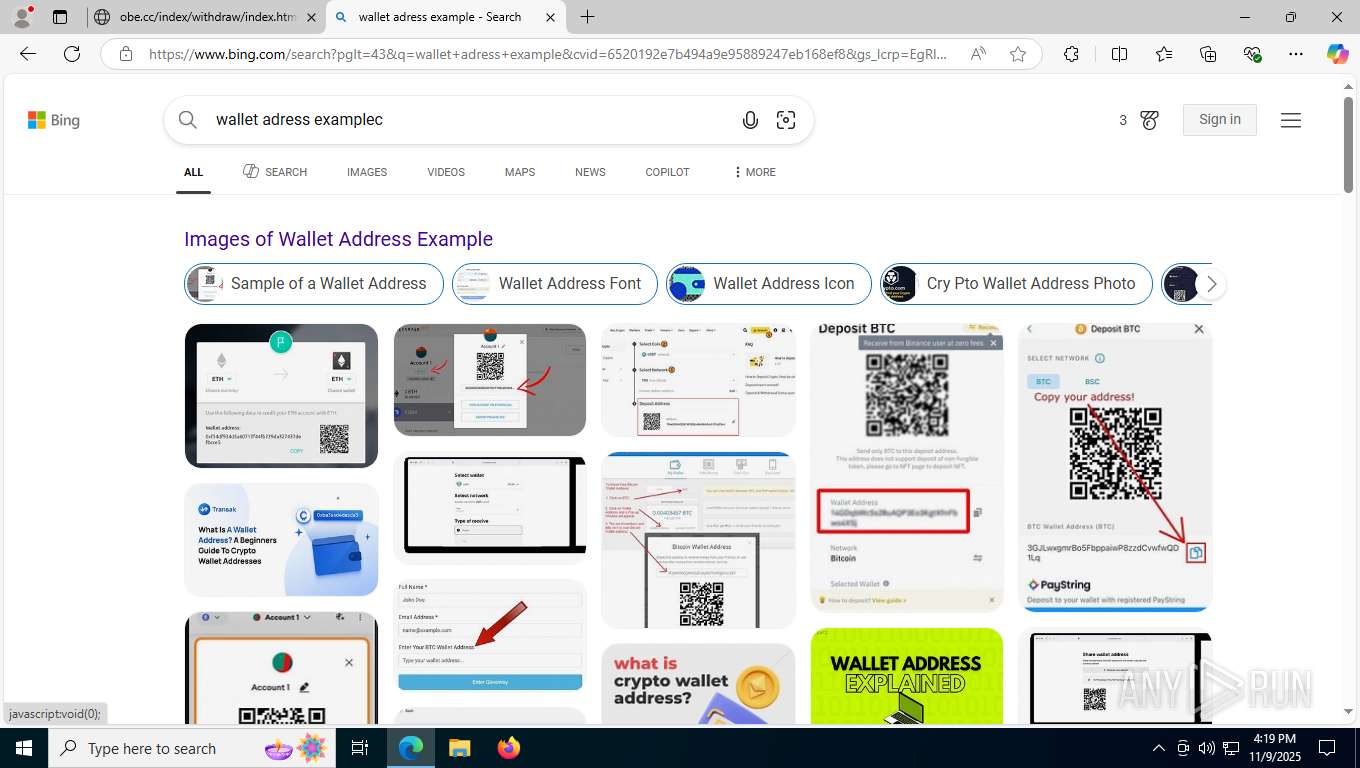Open the Windows Start menu

[24, 748]
